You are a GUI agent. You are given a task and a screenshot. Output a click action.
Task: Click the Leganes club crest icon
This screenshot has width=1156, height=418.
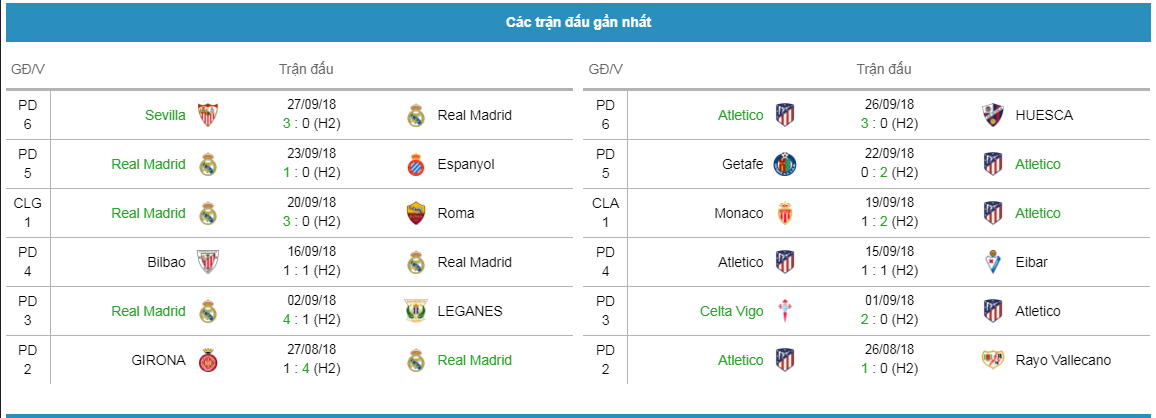[x=417, y=311]
